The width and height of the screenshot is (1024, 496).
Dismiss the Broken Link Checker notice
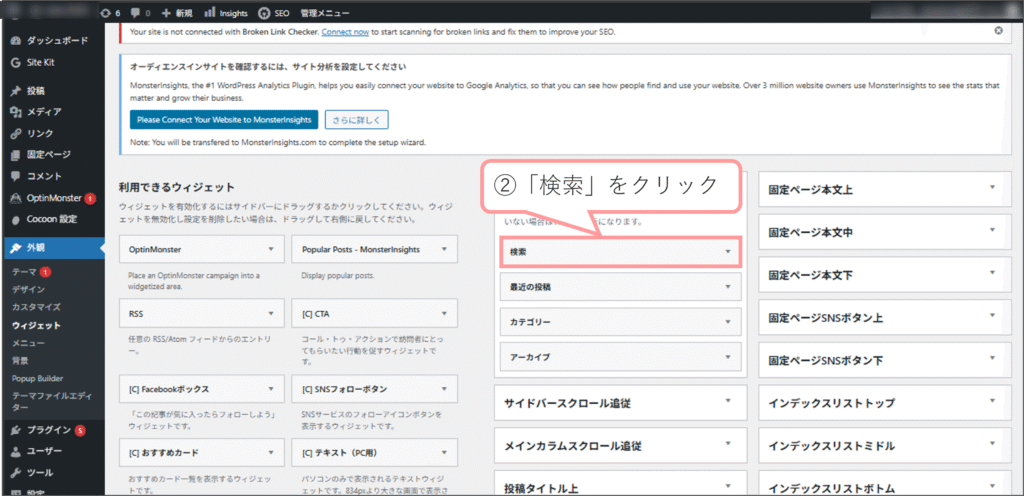tap(998, 31)
